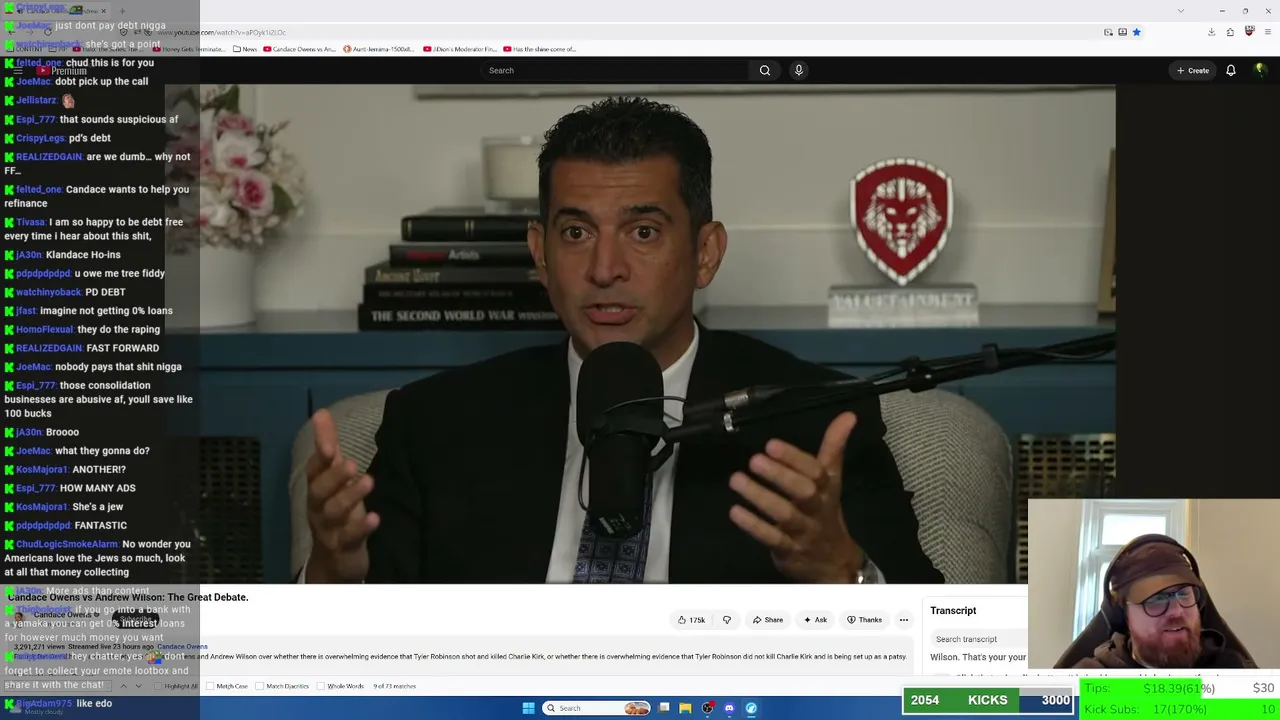Viewport: 1280px width, 720px height.
Task: Click the streamer webcam overlay
Action: click(x=1153, y=584)
